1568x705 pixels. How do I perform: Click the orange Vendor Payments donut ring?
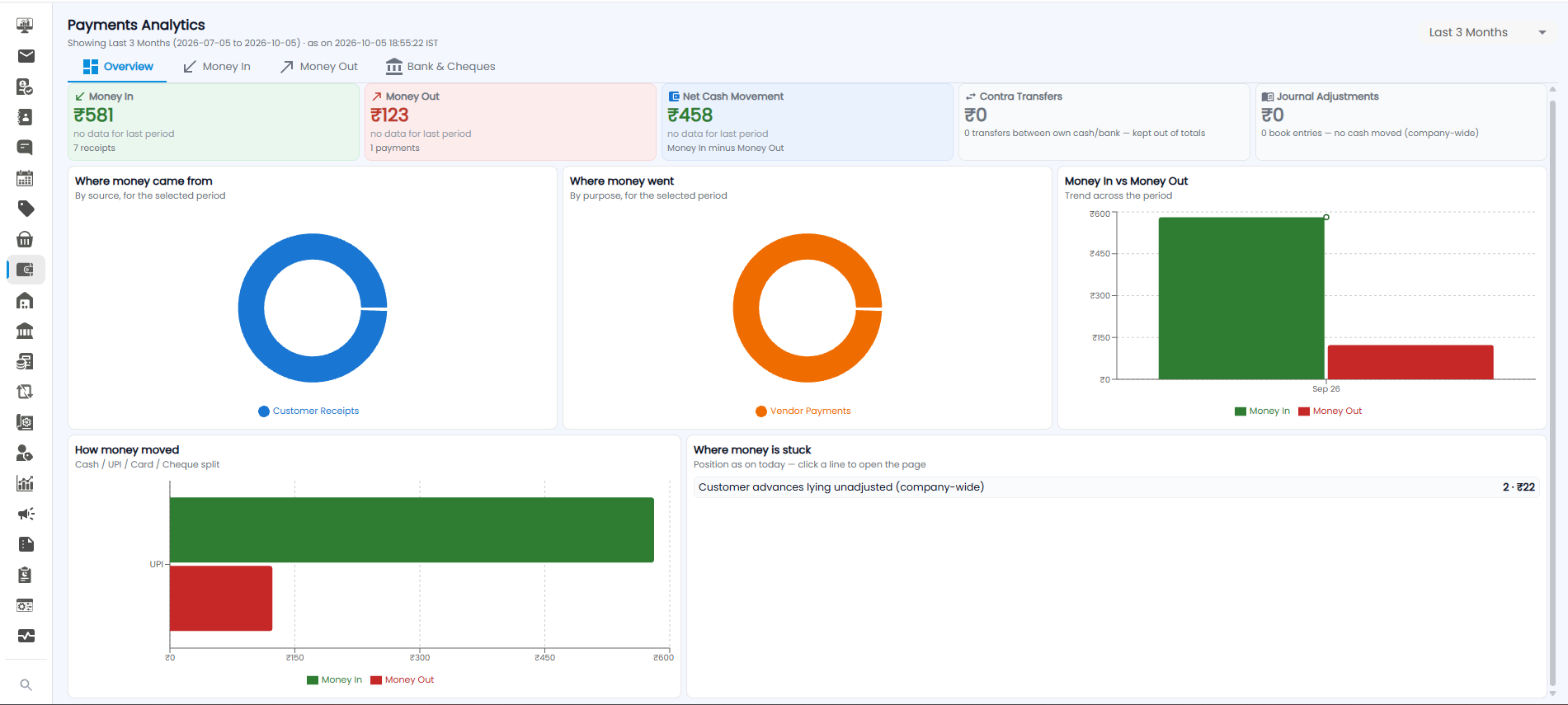(x=746, y=308)
